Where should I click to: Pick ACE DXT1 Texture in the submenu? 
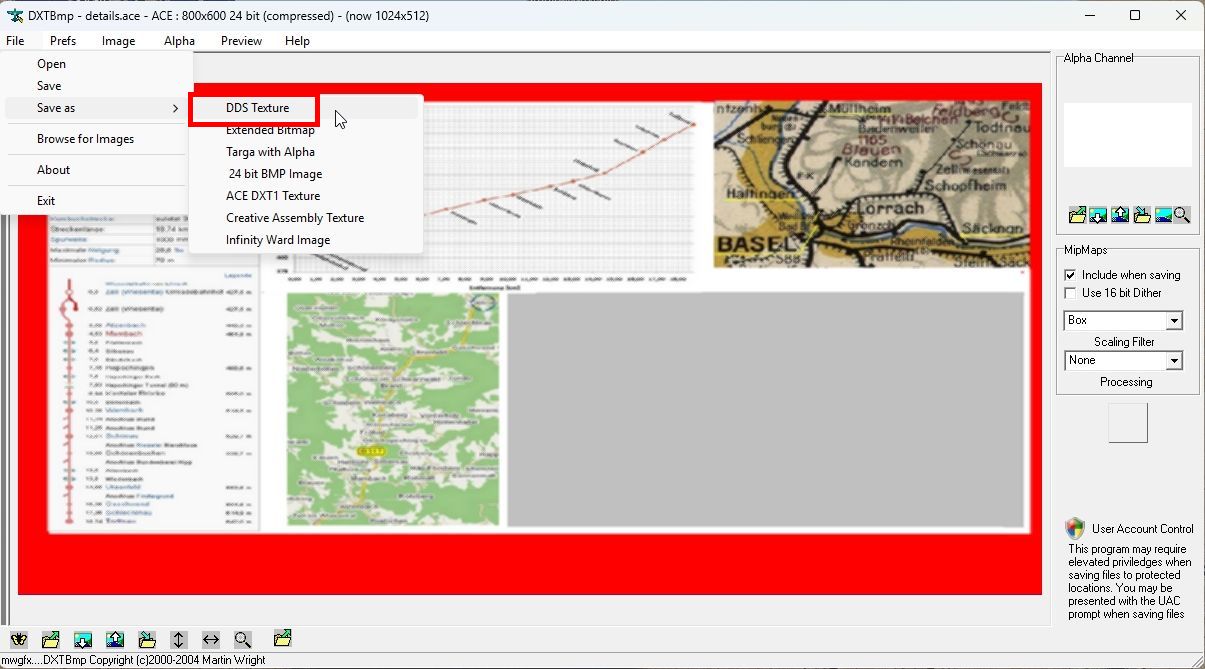pyautogui.click(x=273, y=196)
